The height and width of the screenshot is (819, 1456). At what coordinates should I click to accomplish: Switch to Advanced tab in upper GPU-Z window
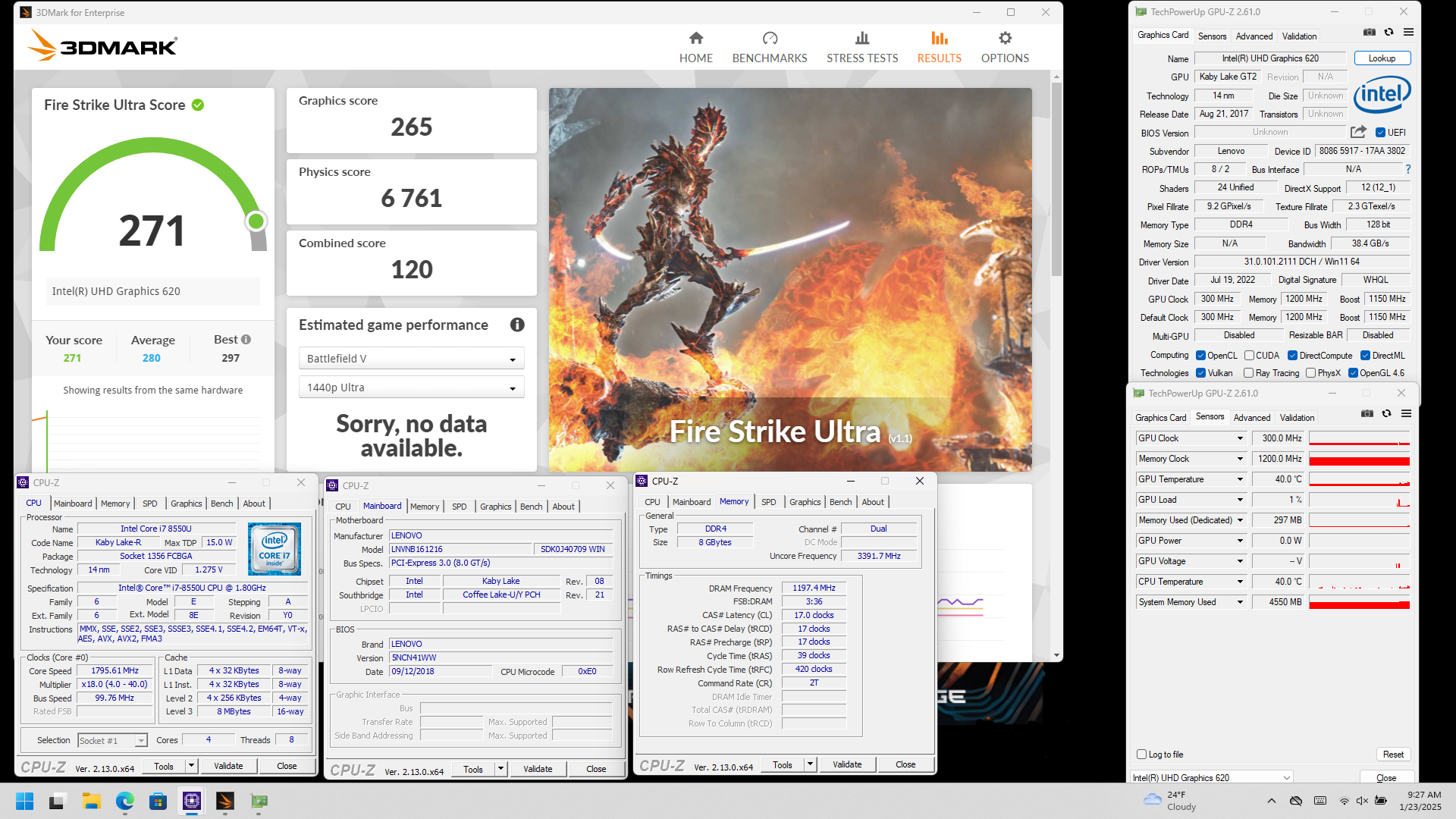[1254, 36]
